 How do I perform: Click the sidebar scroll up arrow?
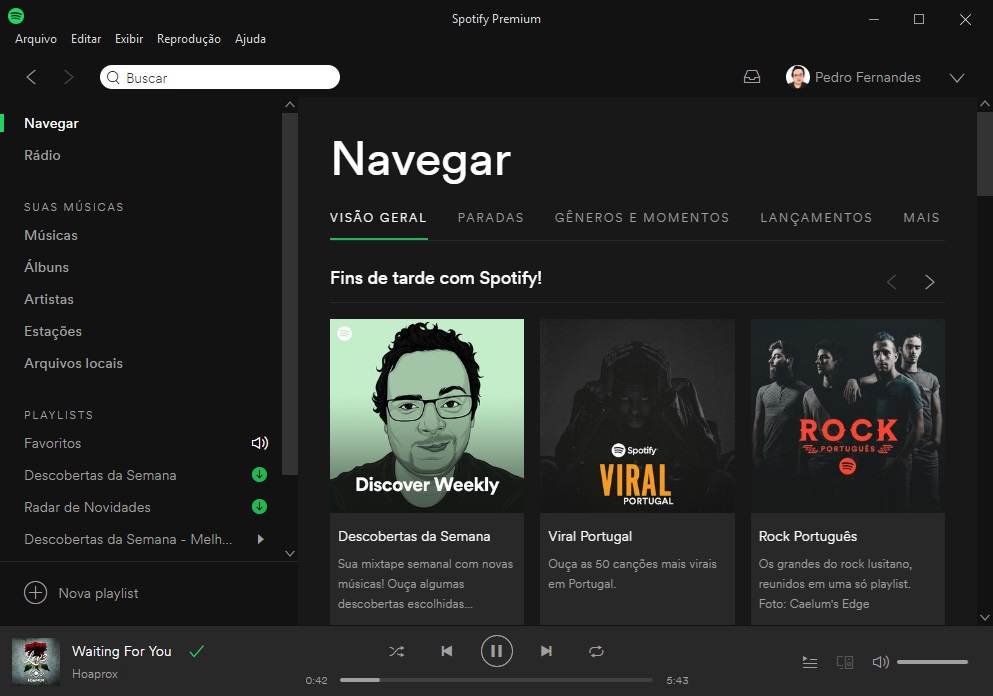(290, 104)
